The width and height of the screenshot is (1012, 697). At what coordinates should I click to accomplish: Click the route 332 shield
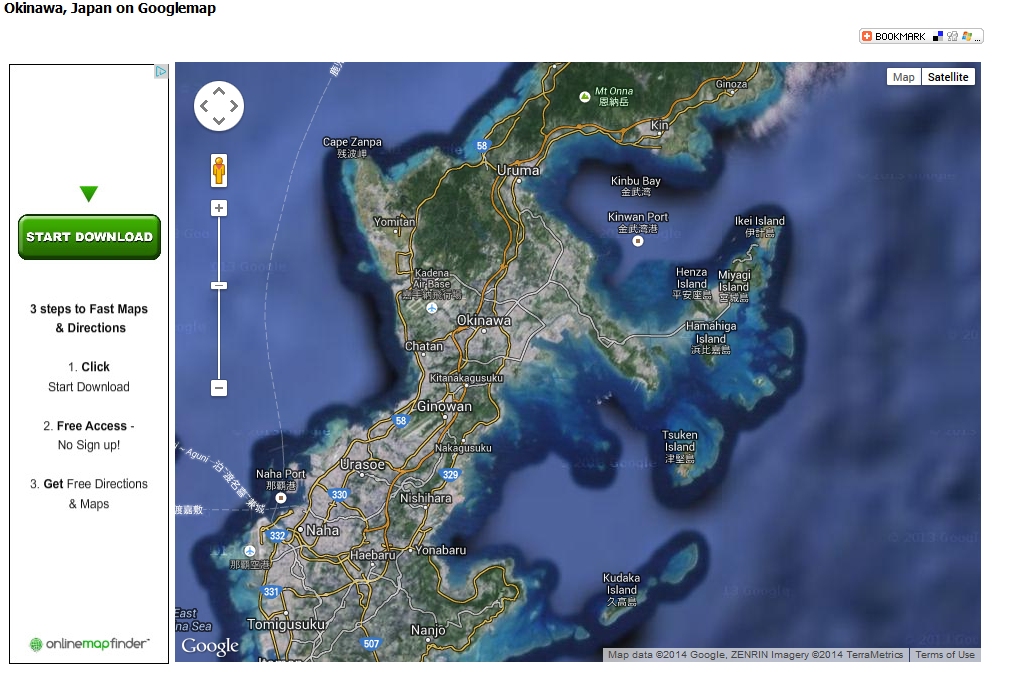click(278, 535)
